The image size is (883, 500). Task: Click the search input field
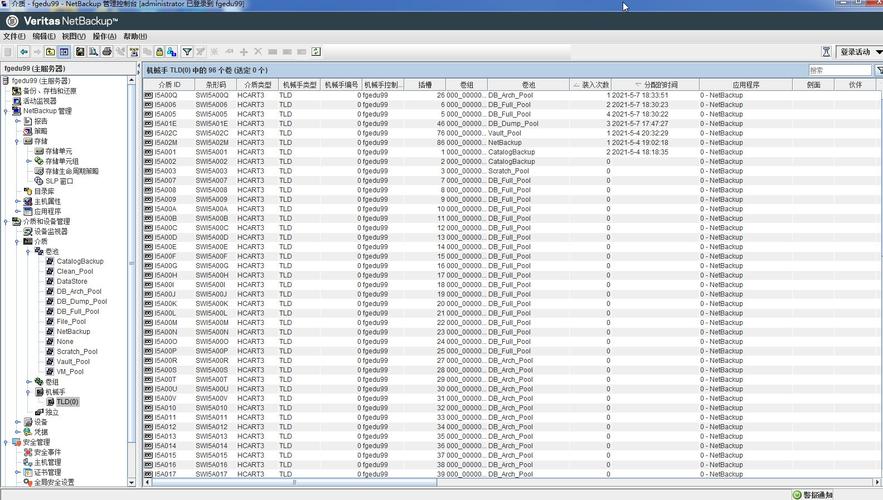pyautogui.click(x=840, y=70)
